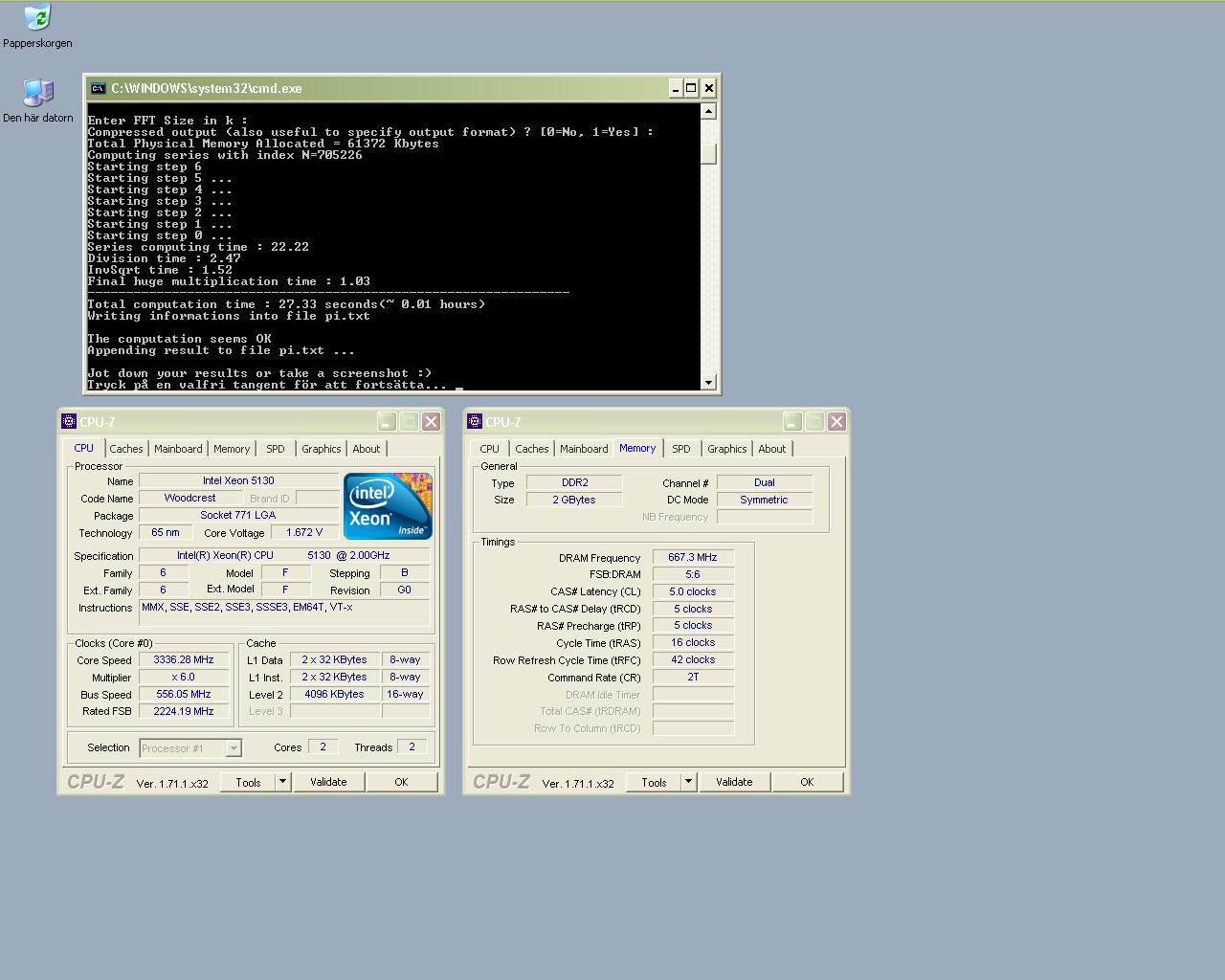Click the right CPU-Z window title icon
The height and width of the screenshot is (980, 1225).
tap(475, 421)
